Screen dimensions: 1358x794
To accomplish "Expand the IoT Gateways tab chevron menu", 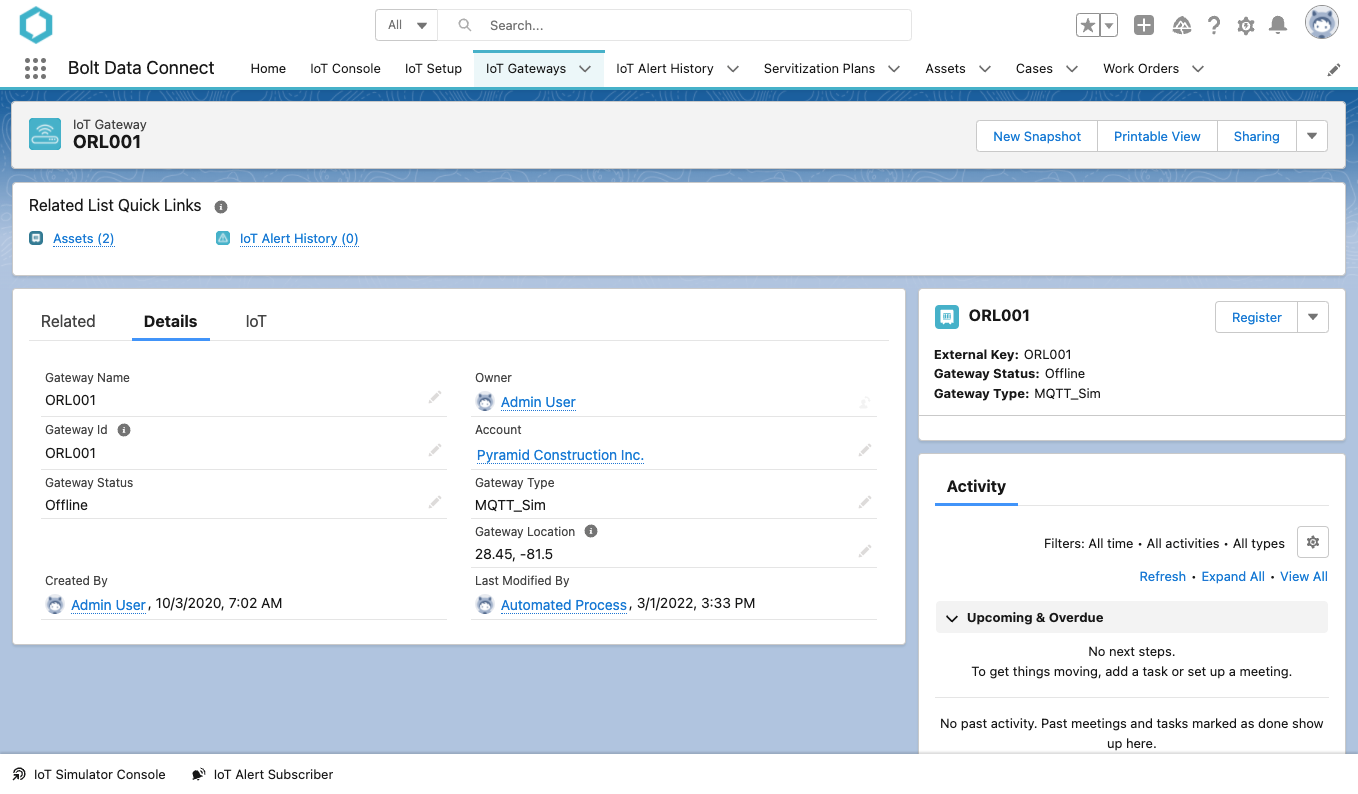I will (x=585, y=69).
